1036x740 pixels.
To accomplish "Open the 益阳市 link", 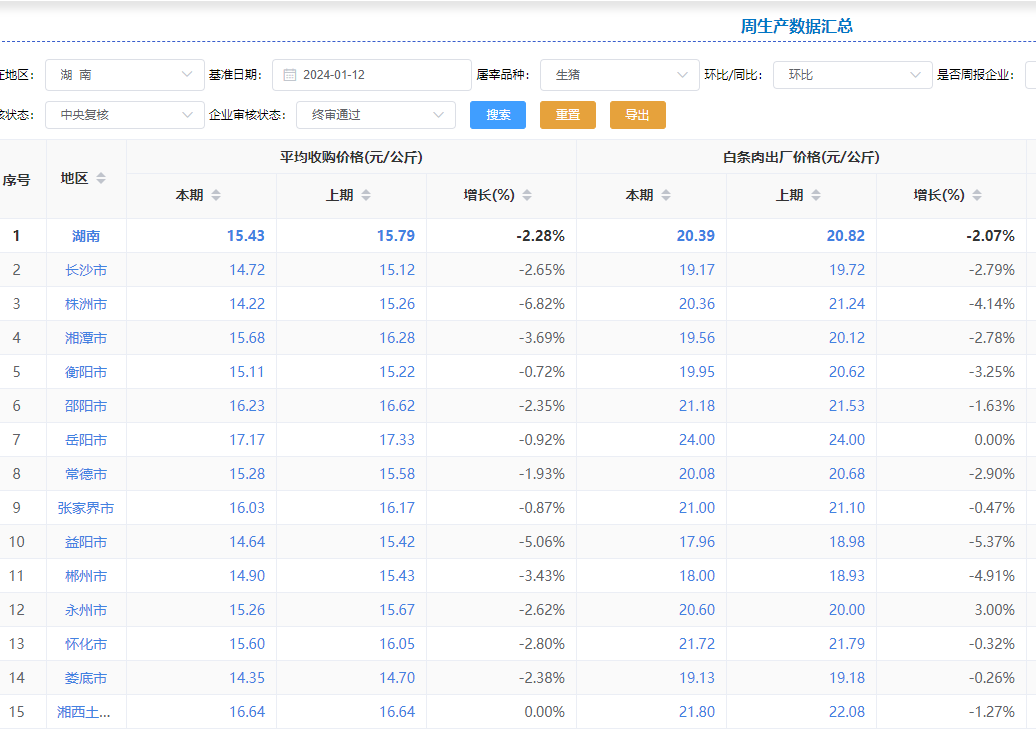I will click(86, 542).
